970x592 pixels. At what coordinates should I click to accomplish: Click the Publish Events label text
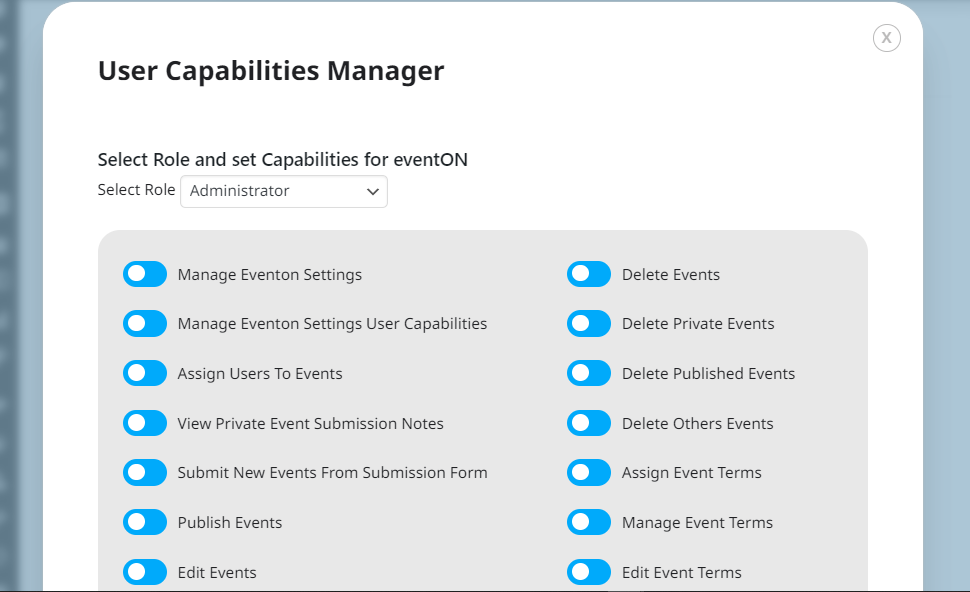(230, 523)
